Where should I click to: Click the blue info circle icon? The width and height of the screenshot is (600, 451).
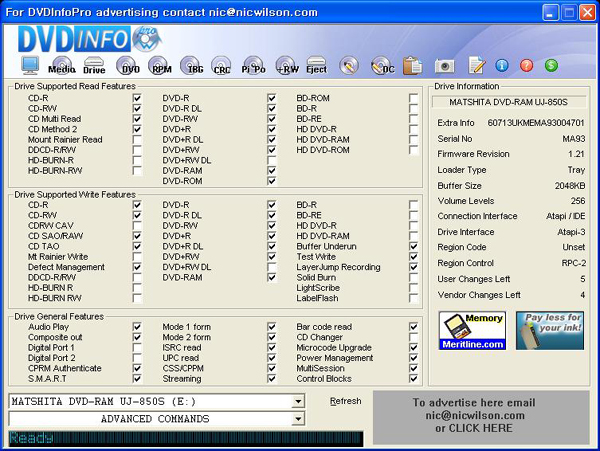tap(502, 65)
